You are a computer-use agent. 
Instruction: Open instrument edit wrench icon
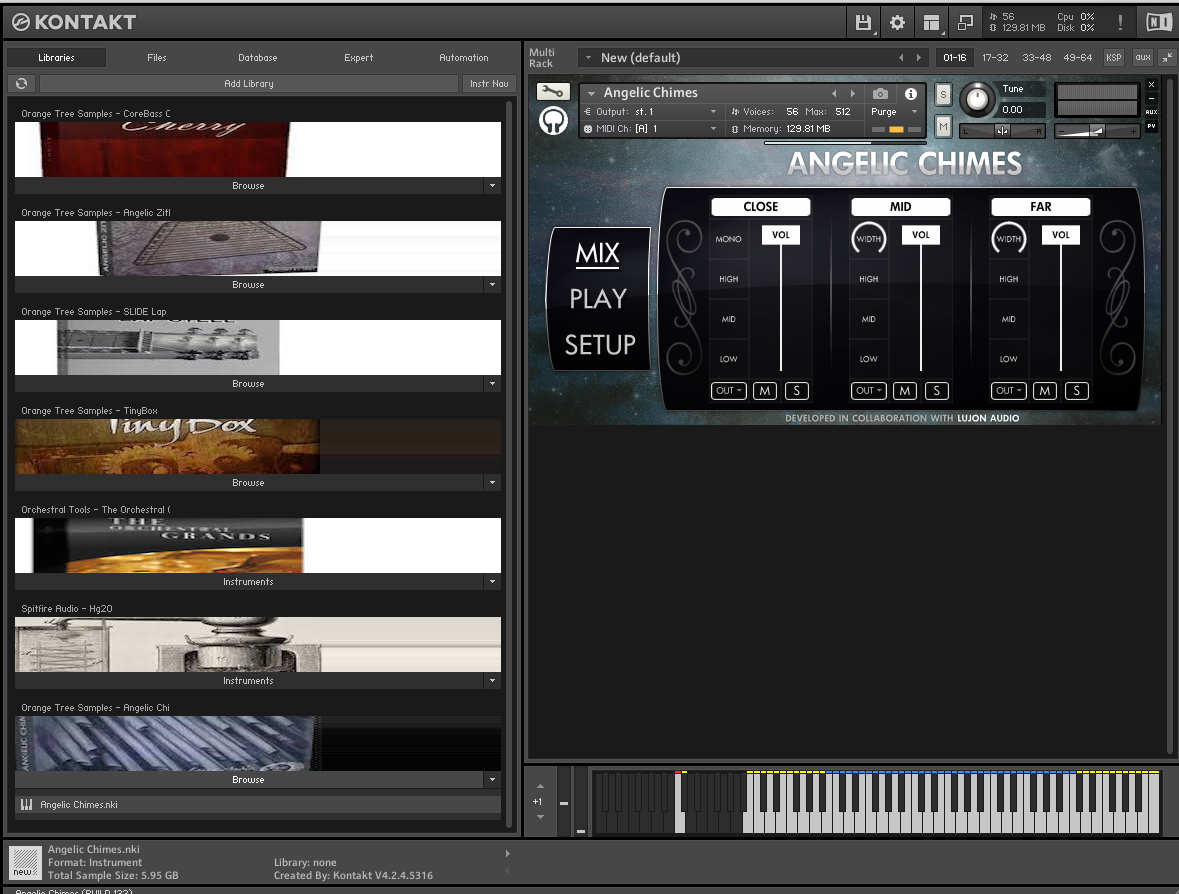click(553, 92)
